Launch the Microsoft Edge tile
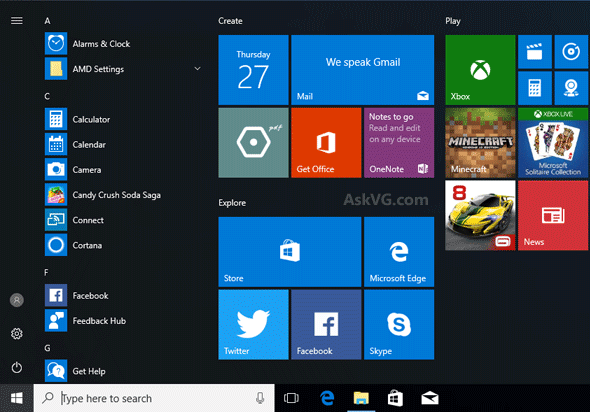 pos(399,252)
